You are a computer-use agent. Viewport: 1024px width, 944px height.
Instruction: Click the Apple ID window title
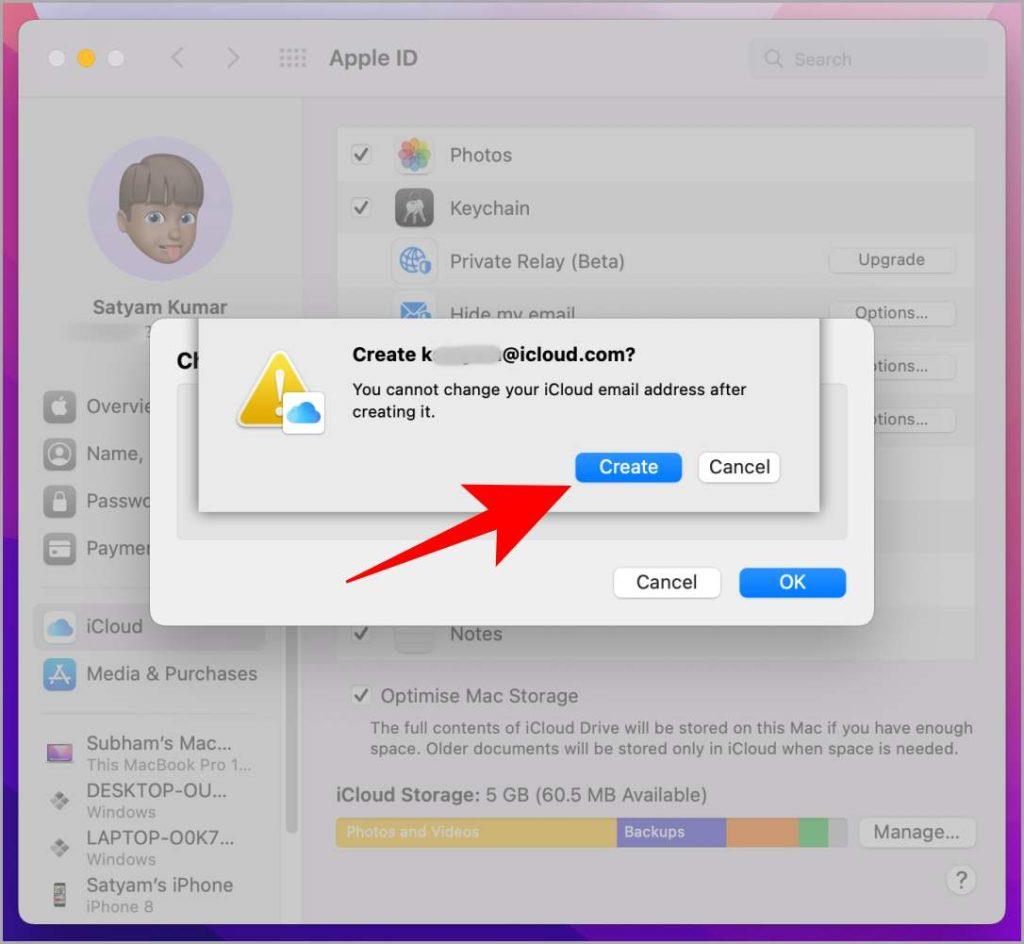click(x=373, y=58)
